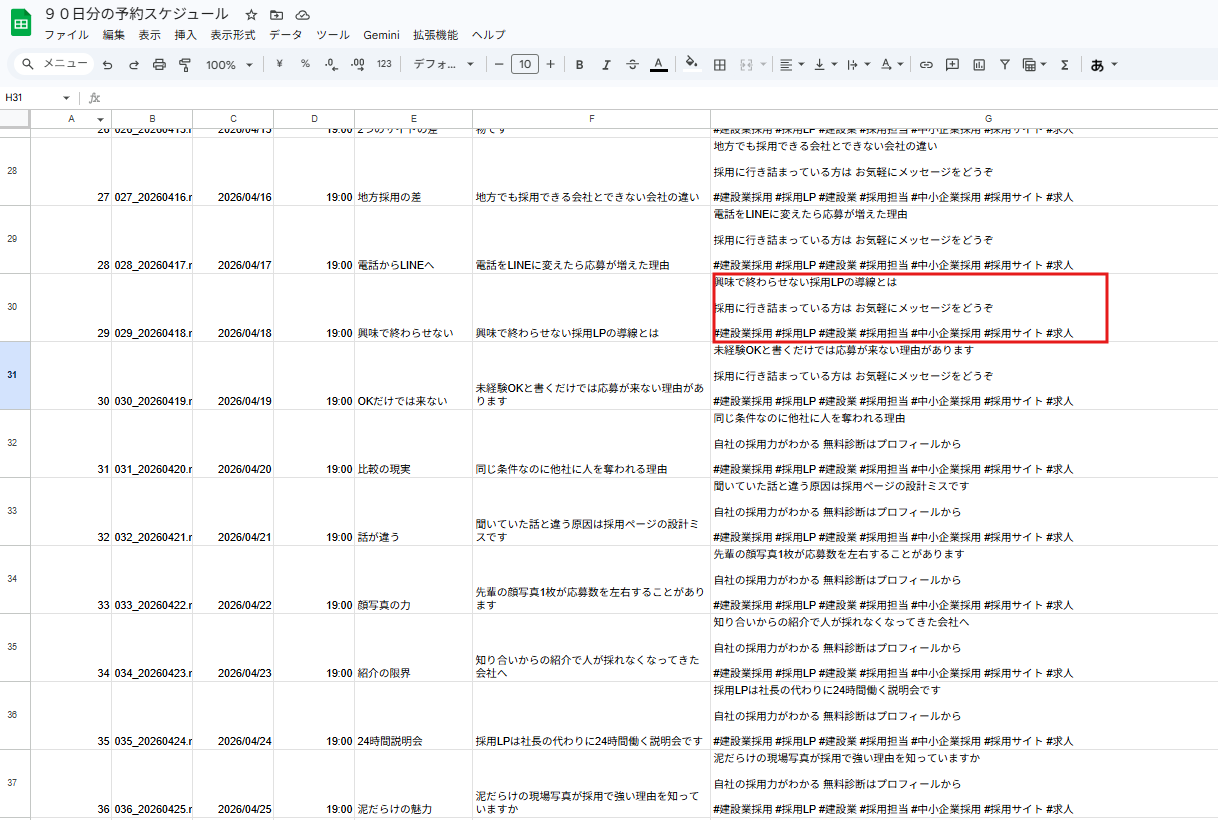Screen dimensions: 1218x820
Task: Click the functions sigma icon
Action: pyautogui.click(x=1064, y=64)
